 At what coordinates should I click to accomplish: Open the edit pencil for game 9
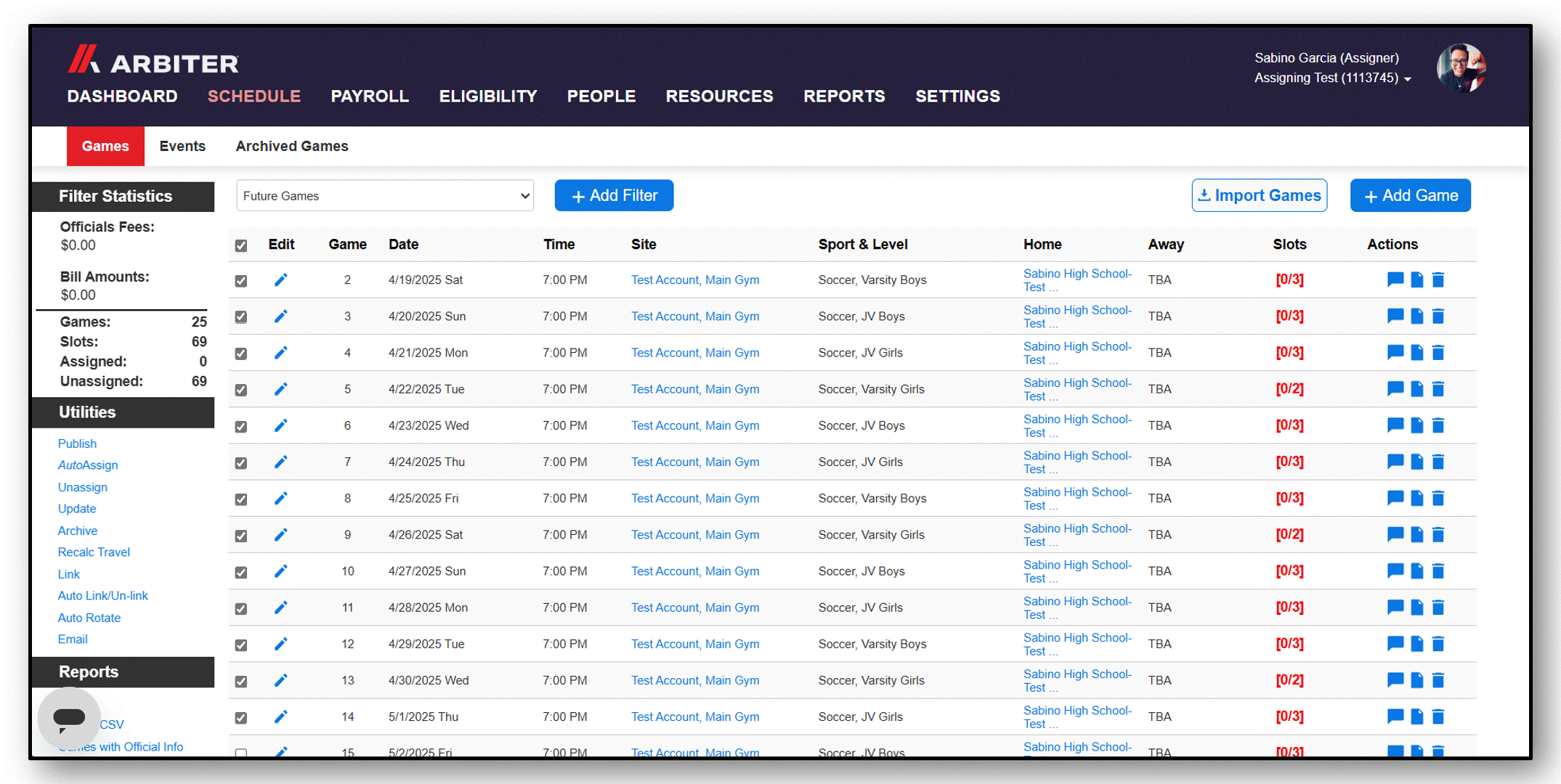pyautogui.click(x=281, y=535)
